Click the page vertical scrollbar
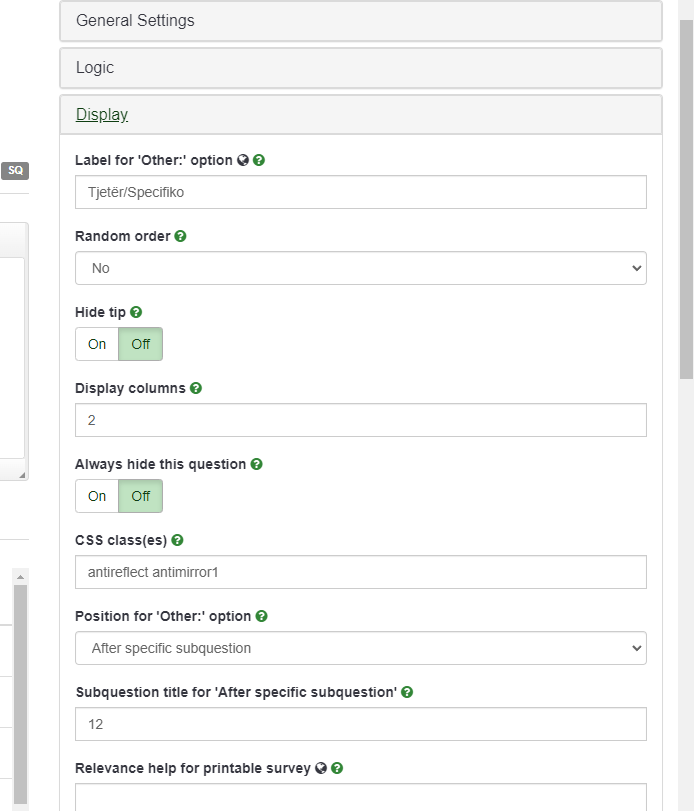 point(686,200)
